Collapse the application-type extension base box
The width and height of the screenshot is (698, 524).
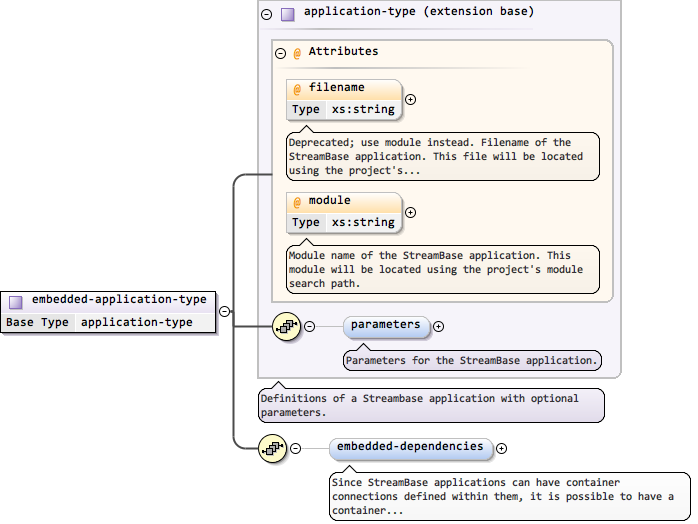point(266,14)
